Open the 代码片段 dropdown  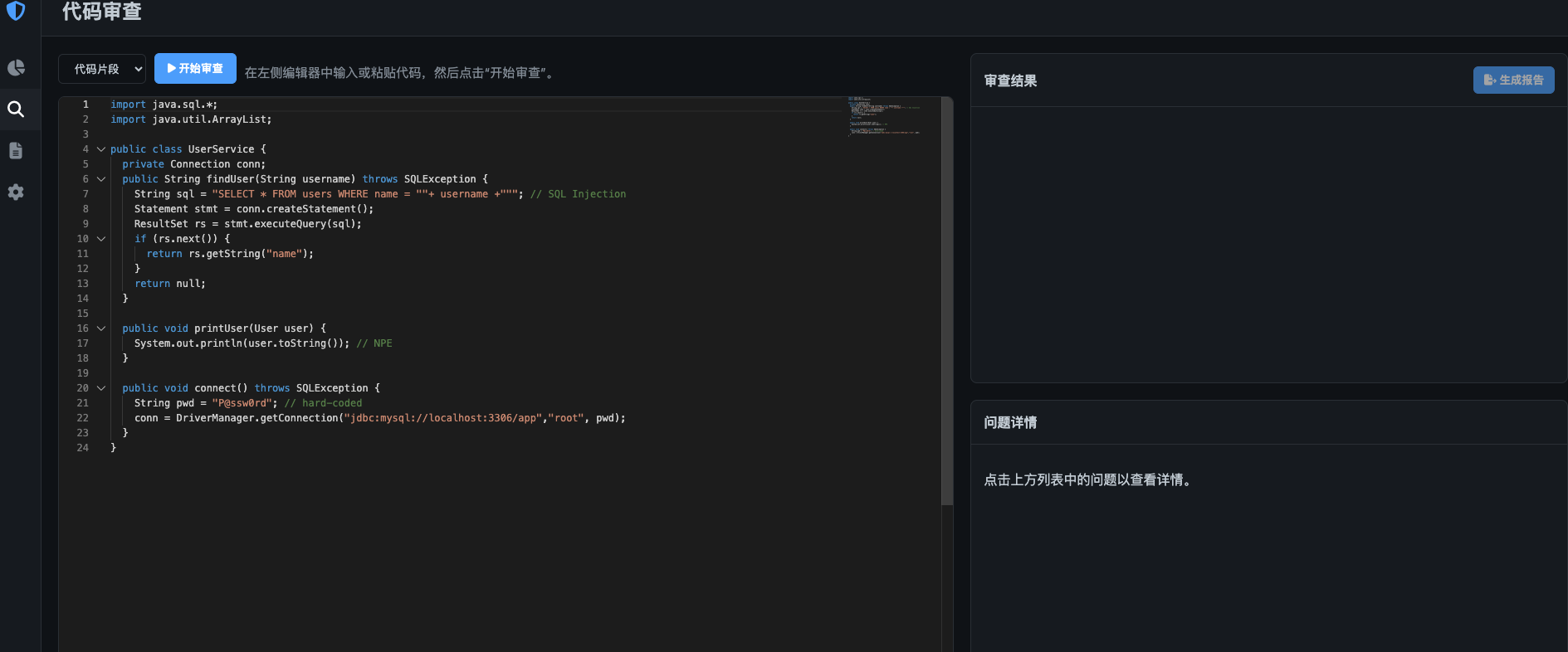click(102, 69)
